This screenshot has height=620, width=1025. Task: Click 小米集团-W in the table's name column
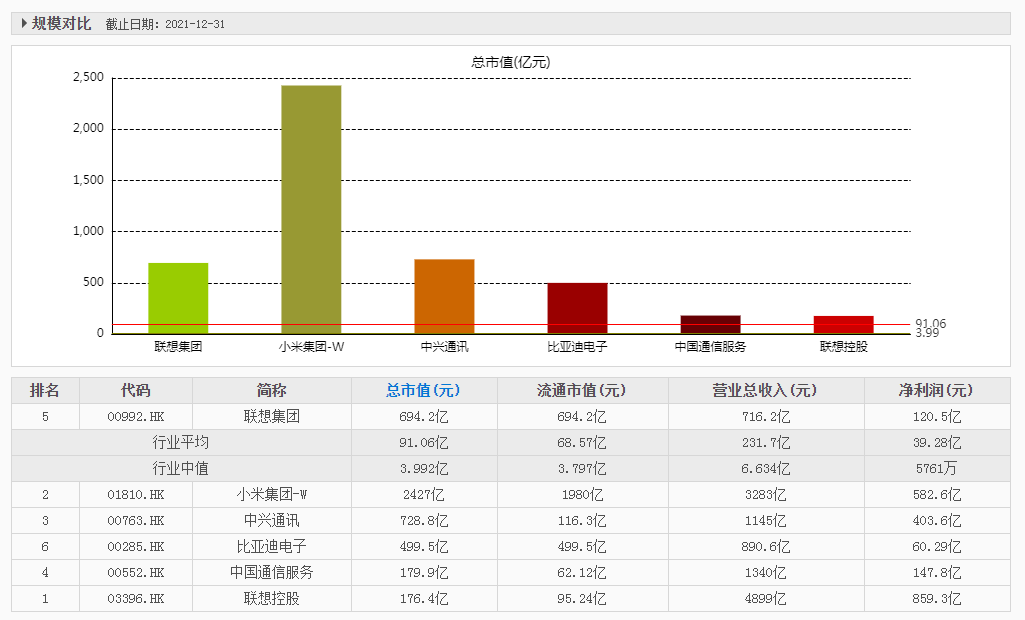click(x=271, y=494)
